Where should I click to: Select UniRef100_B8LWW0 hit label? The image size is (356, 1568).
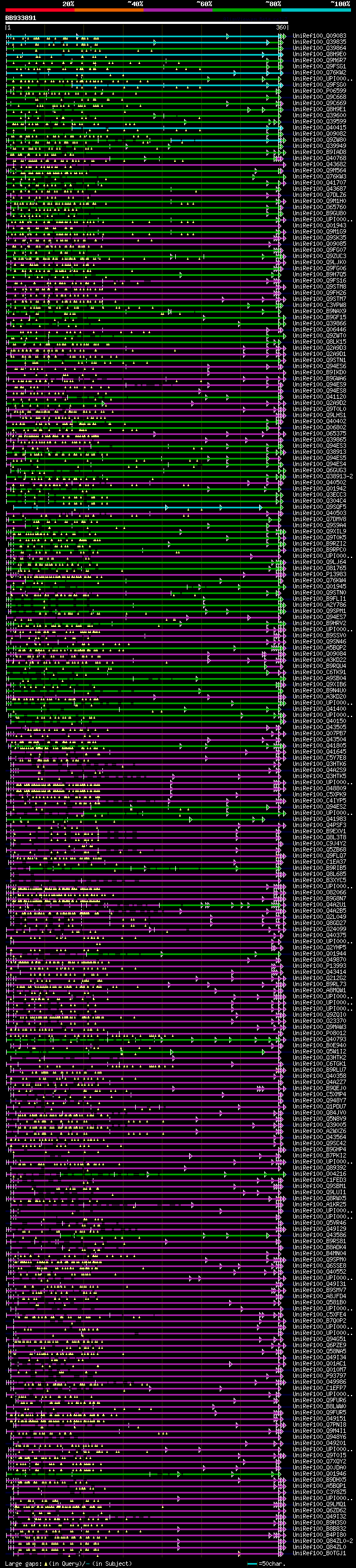click(319, 1406)
